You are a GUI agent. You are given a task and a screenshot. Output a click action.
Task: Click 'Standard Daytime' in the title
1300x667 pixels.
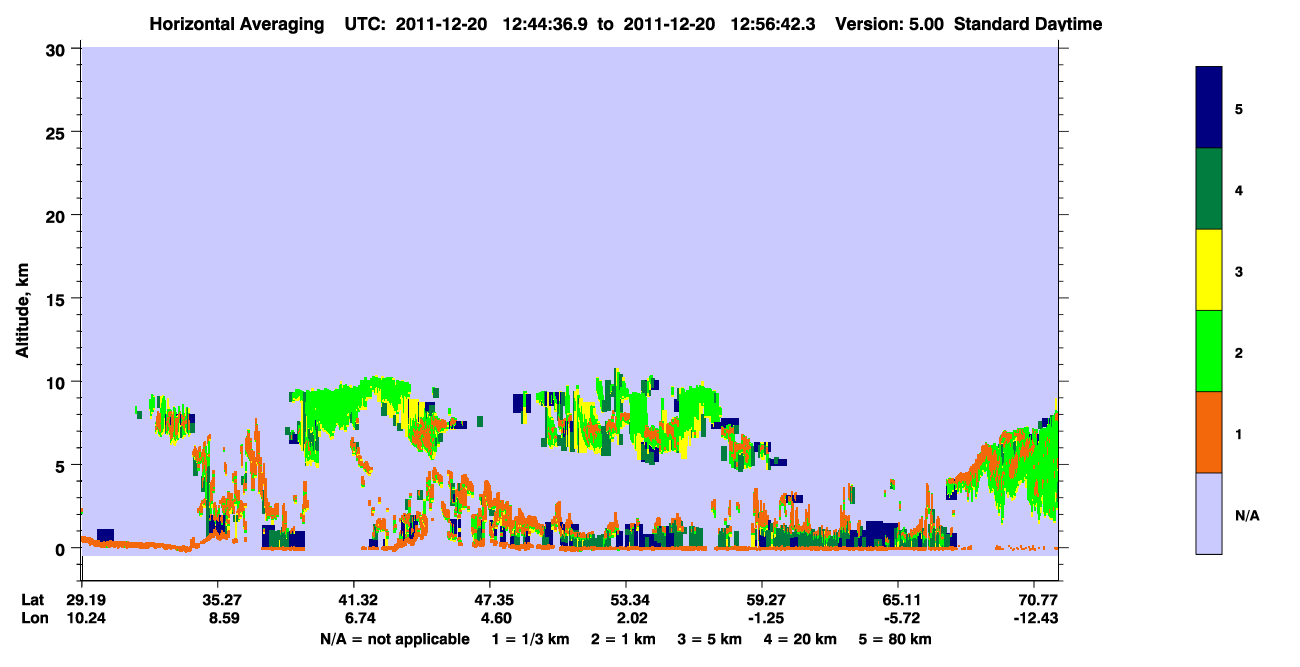1028,24
